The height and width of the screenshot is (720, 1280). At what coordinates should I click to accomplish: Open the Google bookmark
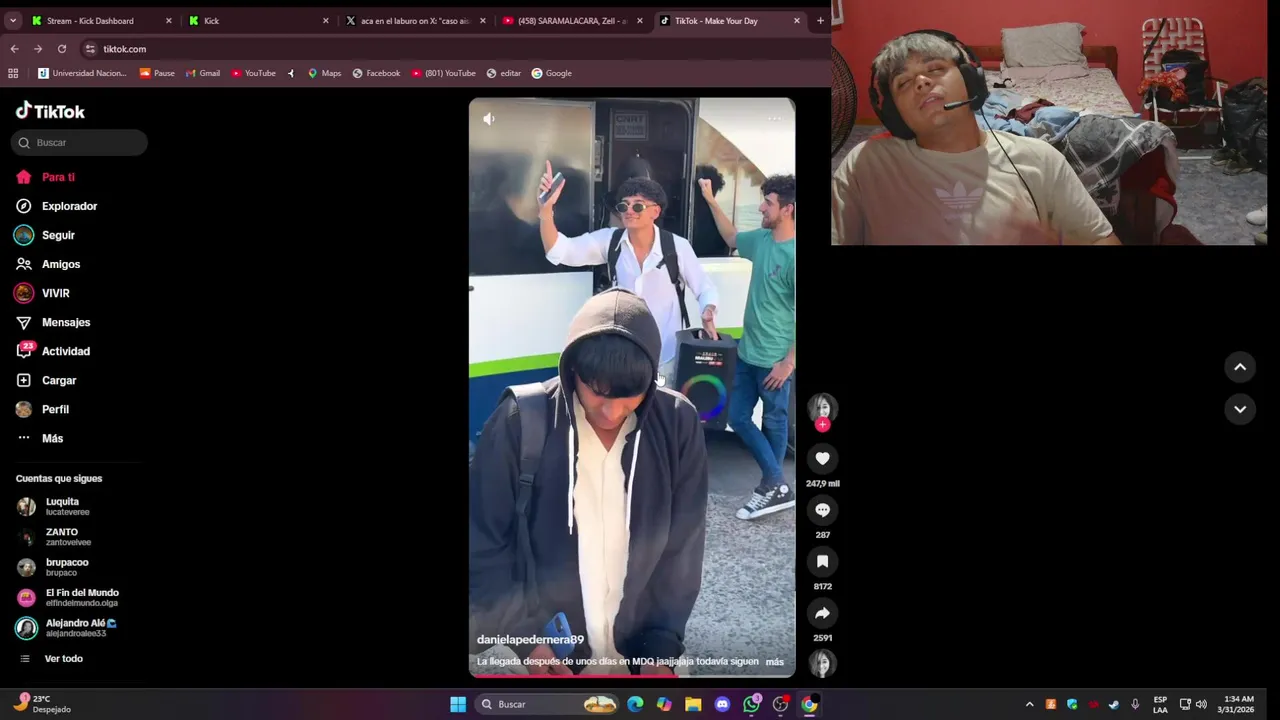click(x=552, y=73)
